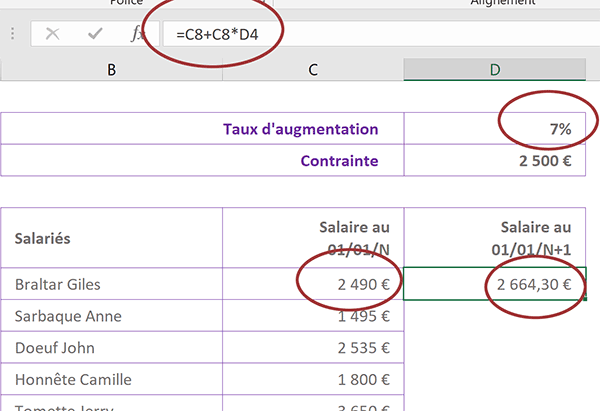
Task: Select the Doeuf John name cell
Action: 111,347
